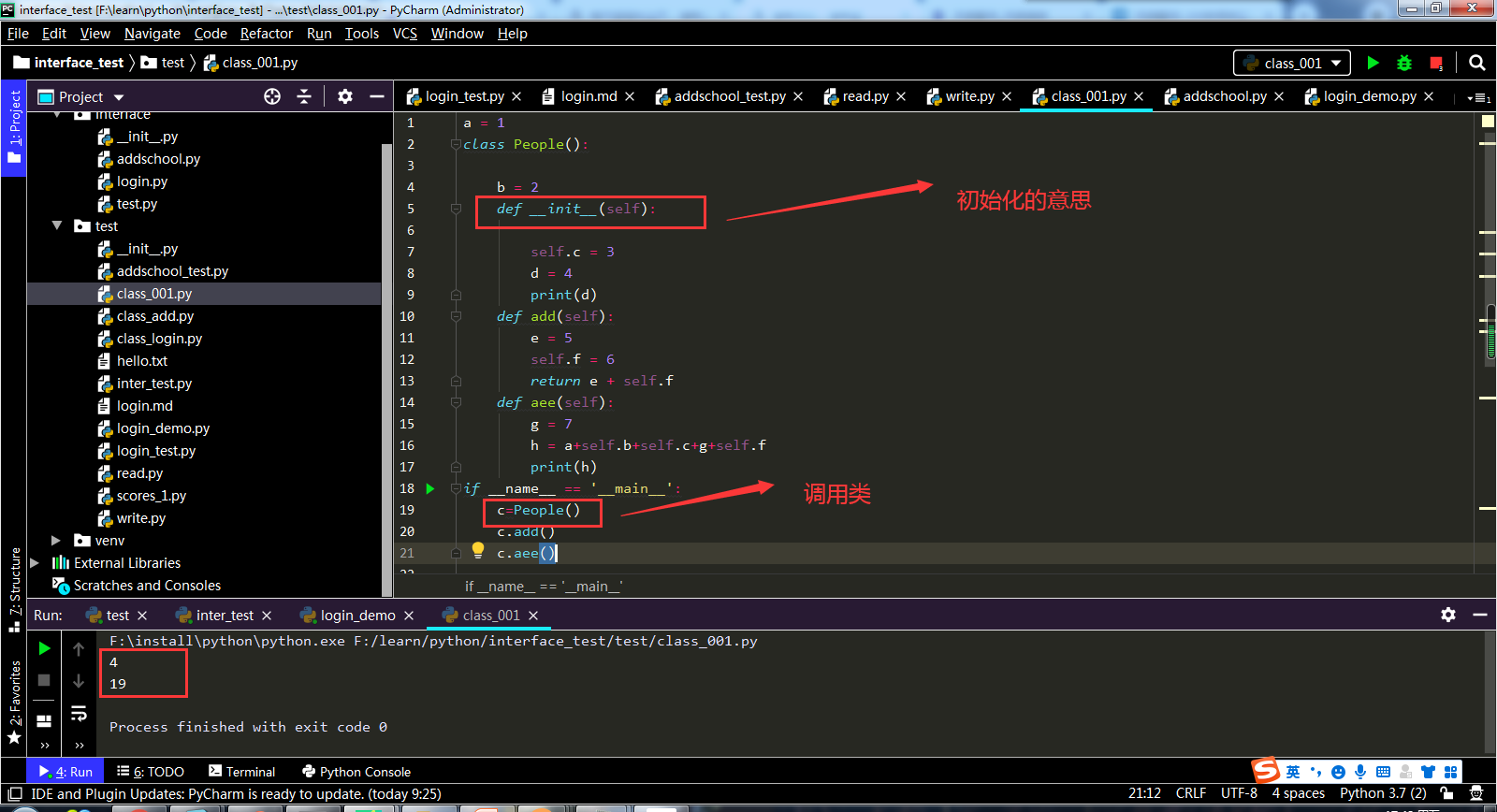Screen dimensions: 1497x812
Task: Select hello.txt in the project tree
Action: pos(142,361)
